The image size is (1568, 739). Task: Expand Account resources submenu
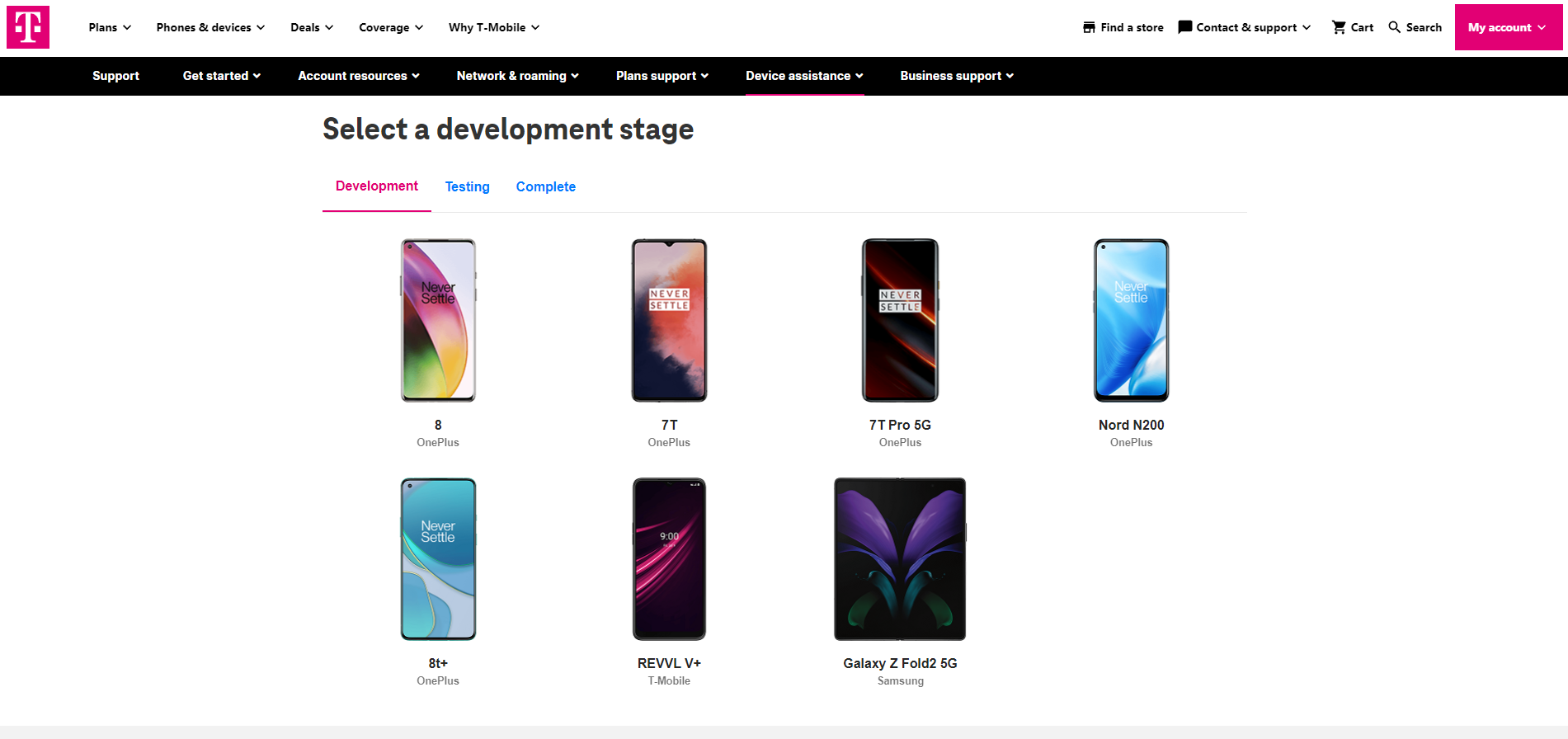coord(359,76)
